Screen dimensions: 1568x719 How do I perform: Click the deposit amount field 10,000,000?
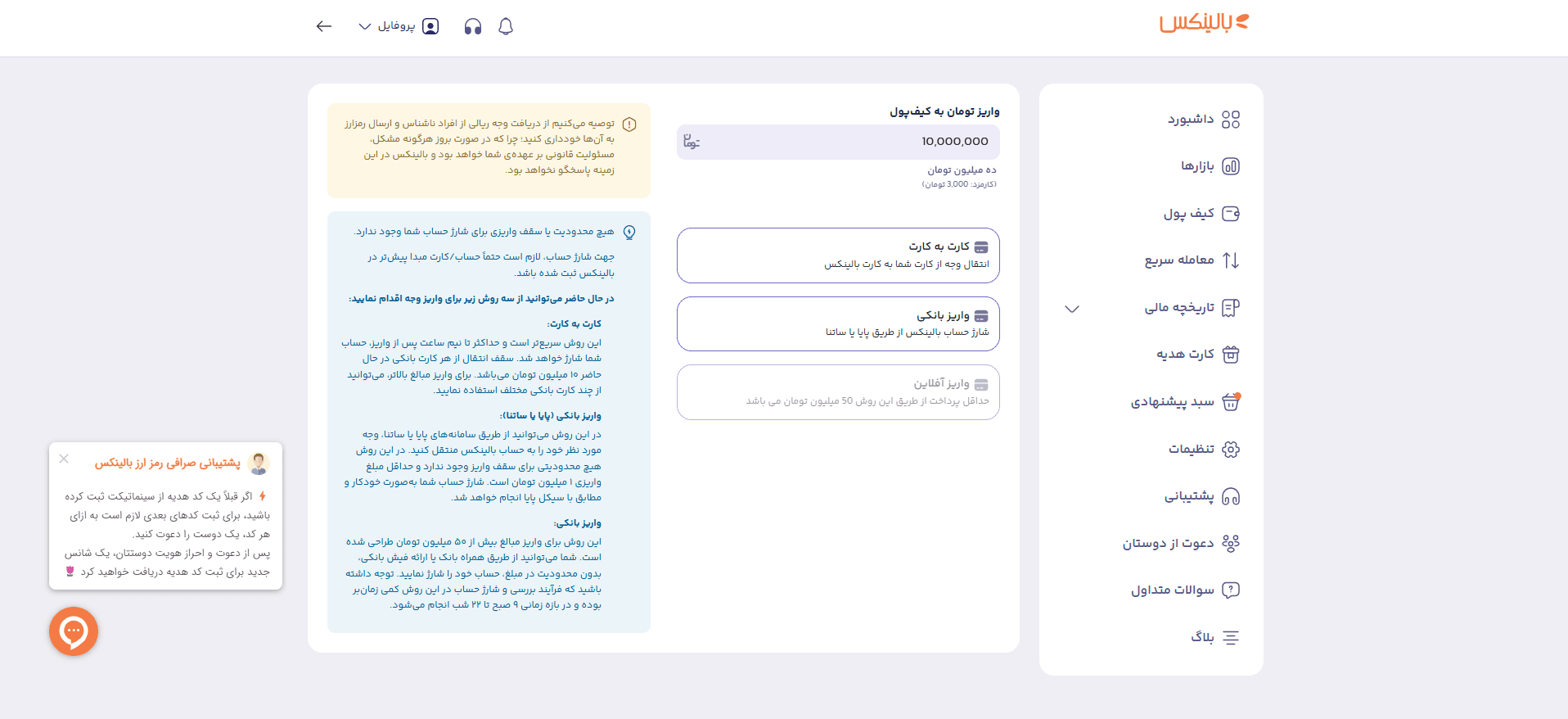tap(838, 142)
